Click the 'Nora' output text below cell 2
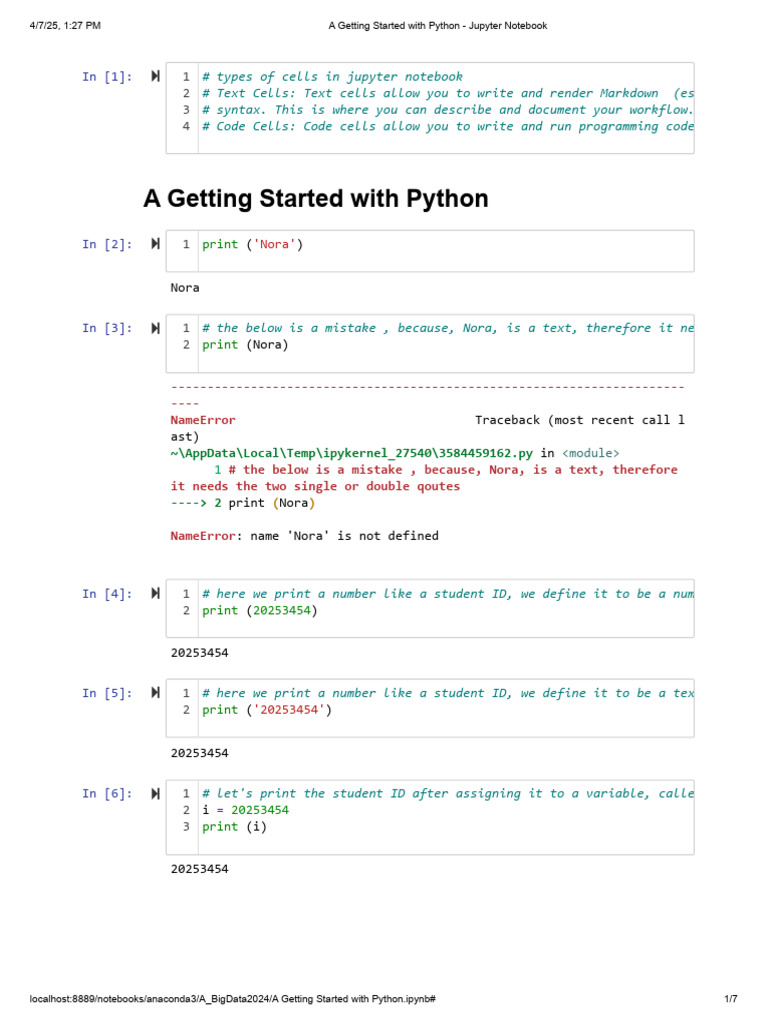The height and width of the screenshot is (1024, 768). pyautogui.click(x=185, y=288)
